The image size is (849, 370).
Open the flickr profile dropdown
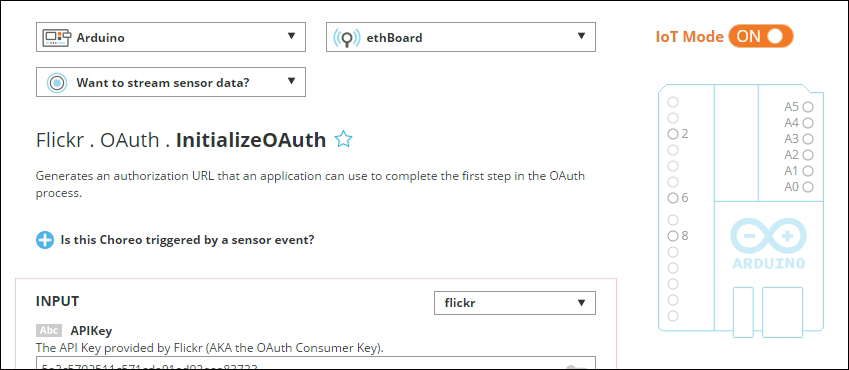(x=515, y=303)
